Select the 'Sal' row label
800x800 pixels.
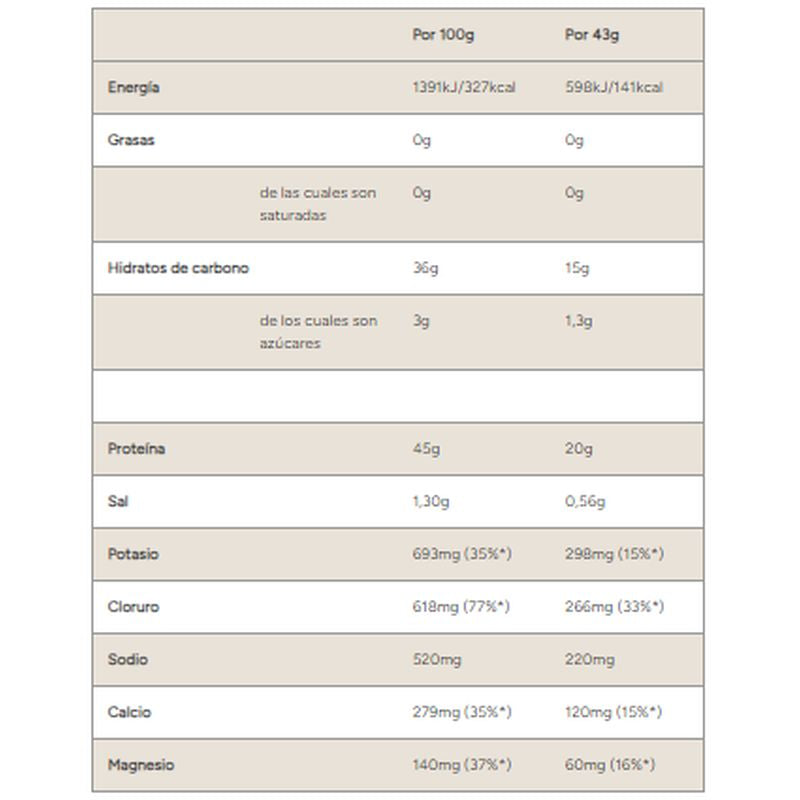(118, 501)
